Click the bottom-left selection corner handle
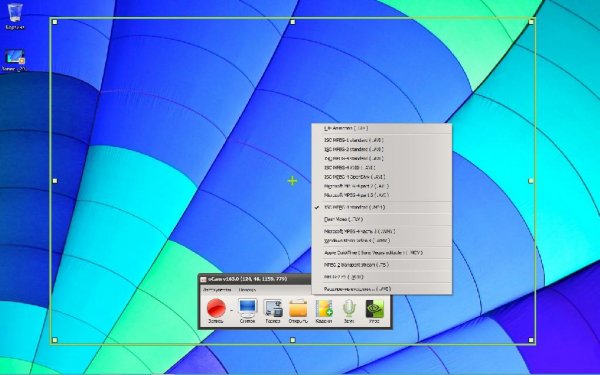This screenshot has width=600, height=375. [x=55, y=340]
